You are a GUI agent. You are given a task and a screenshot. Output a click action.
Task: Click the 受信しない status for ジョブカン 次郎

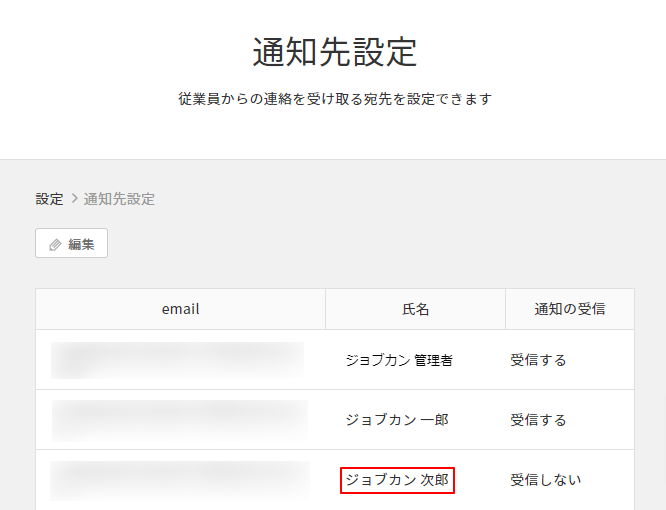(545, 480)
